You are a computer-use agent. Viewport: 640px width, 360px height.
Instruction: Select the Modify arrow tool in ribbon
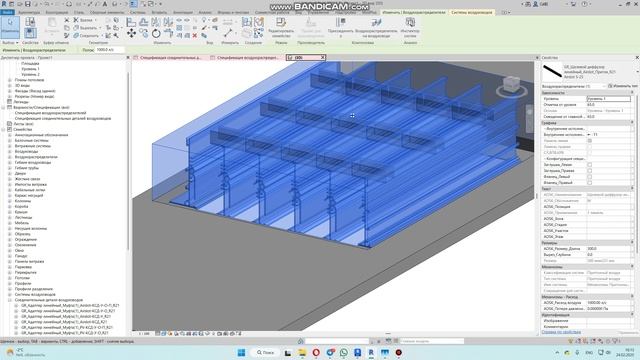click(x=10, y=27)
